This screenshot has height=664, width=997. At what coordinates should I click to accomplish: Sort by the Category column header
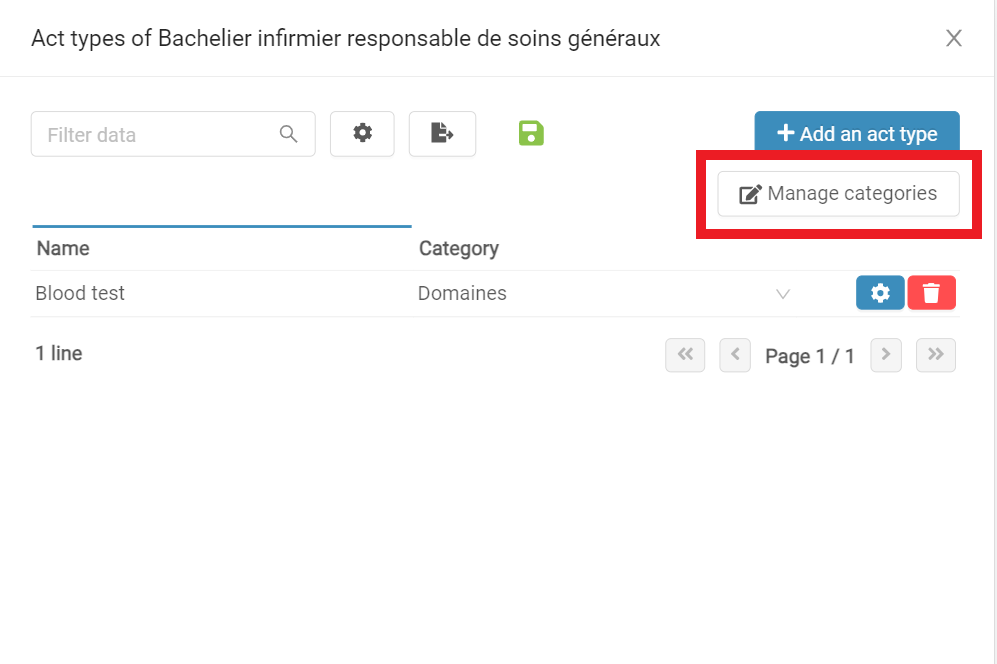[458, 248]
